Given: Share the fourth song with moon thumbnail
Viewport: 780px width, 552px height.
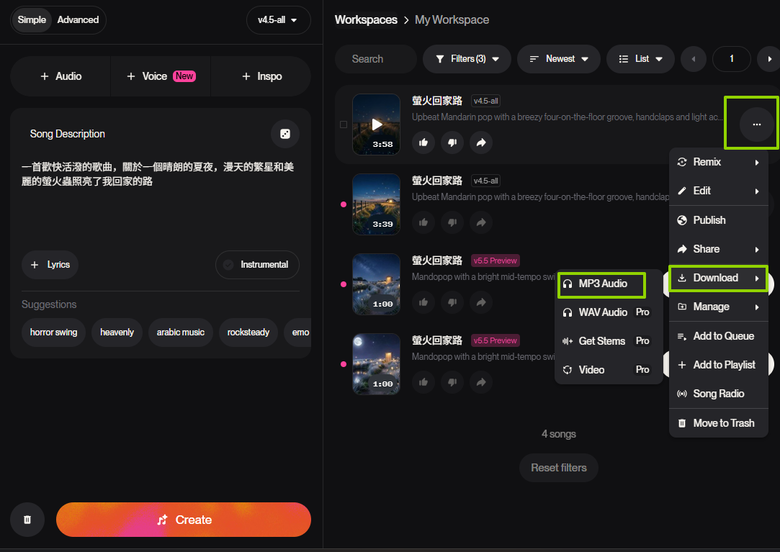Looking at the screenshot, I should 481,382.
